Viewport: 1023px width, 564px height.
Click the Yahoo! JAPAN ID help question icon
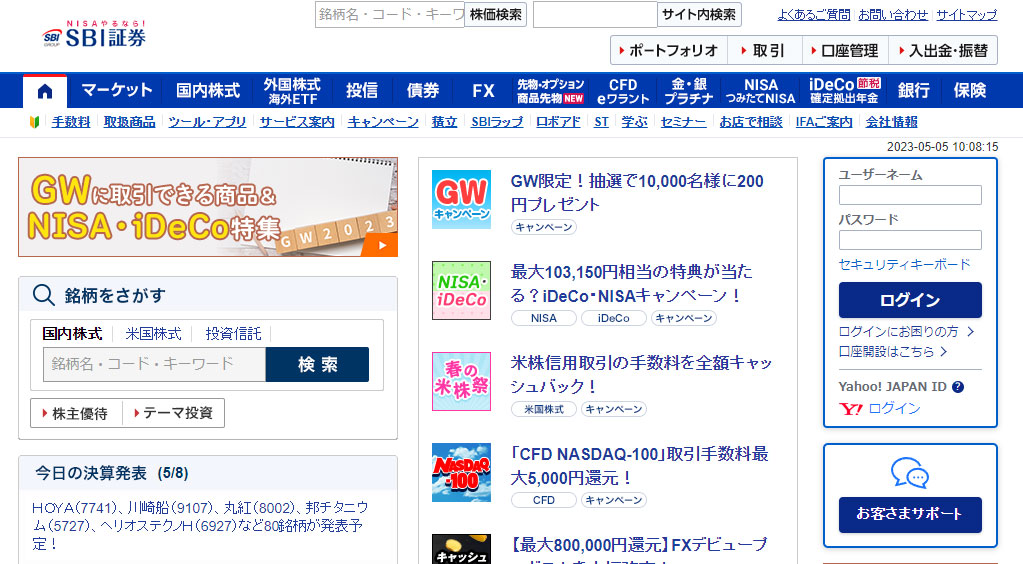click(958, 386)
